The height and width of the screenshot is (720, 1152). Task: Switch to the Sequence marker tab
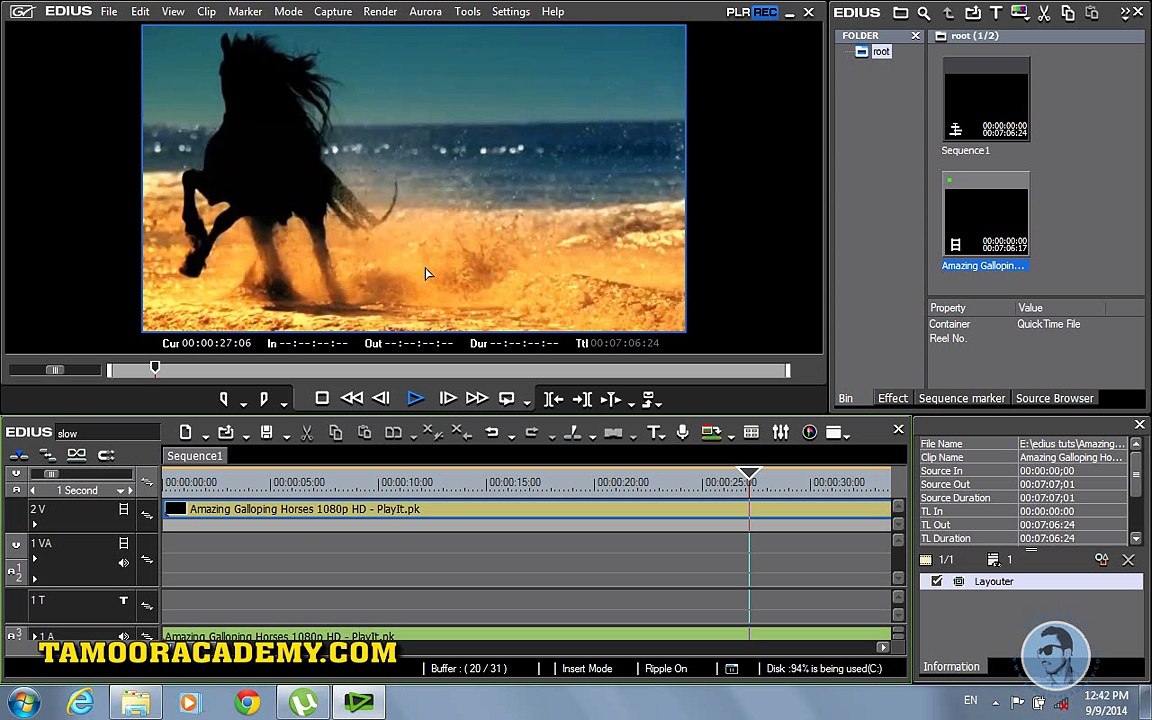point(962,398)
